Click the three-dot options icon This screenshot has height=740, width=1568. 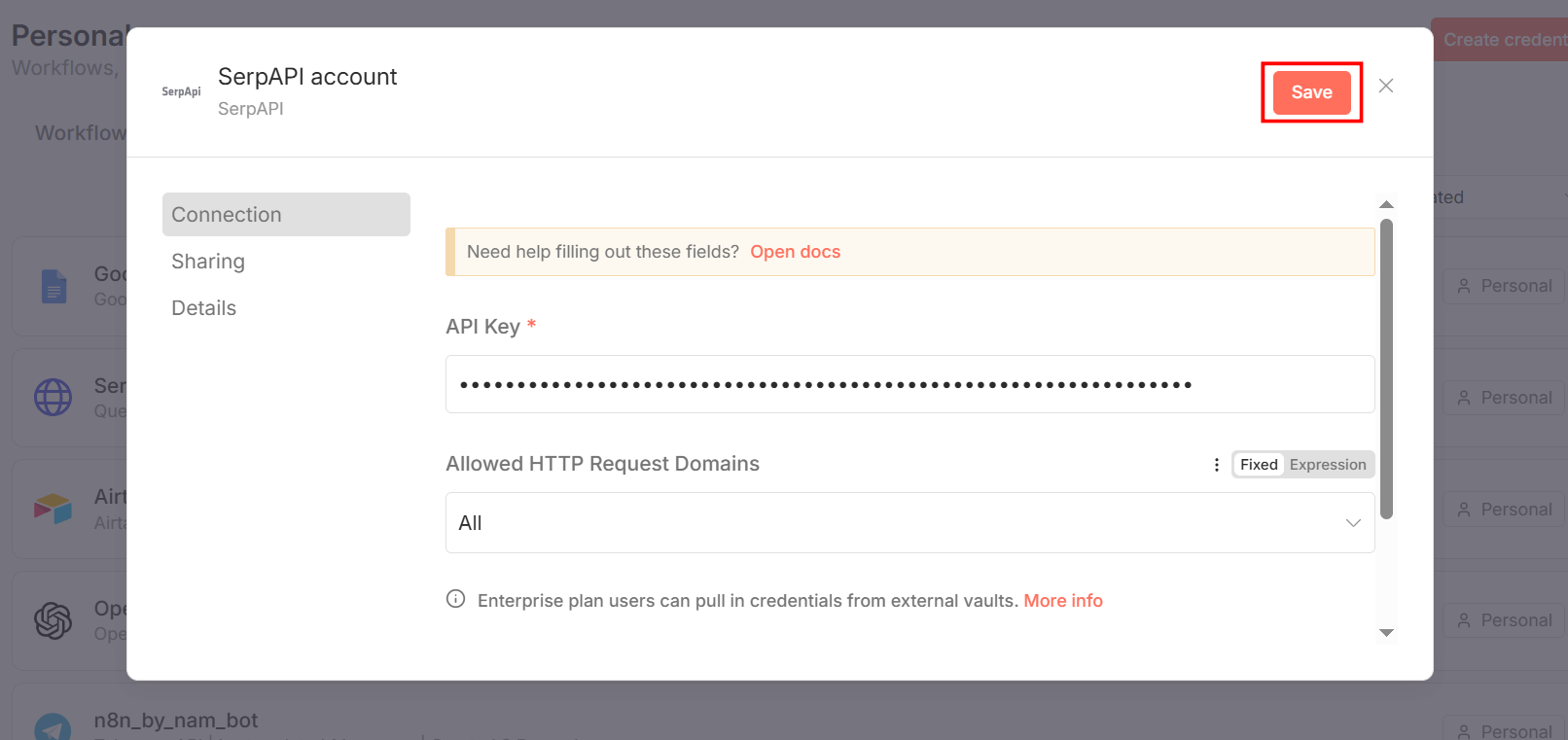click(1216, 465)
